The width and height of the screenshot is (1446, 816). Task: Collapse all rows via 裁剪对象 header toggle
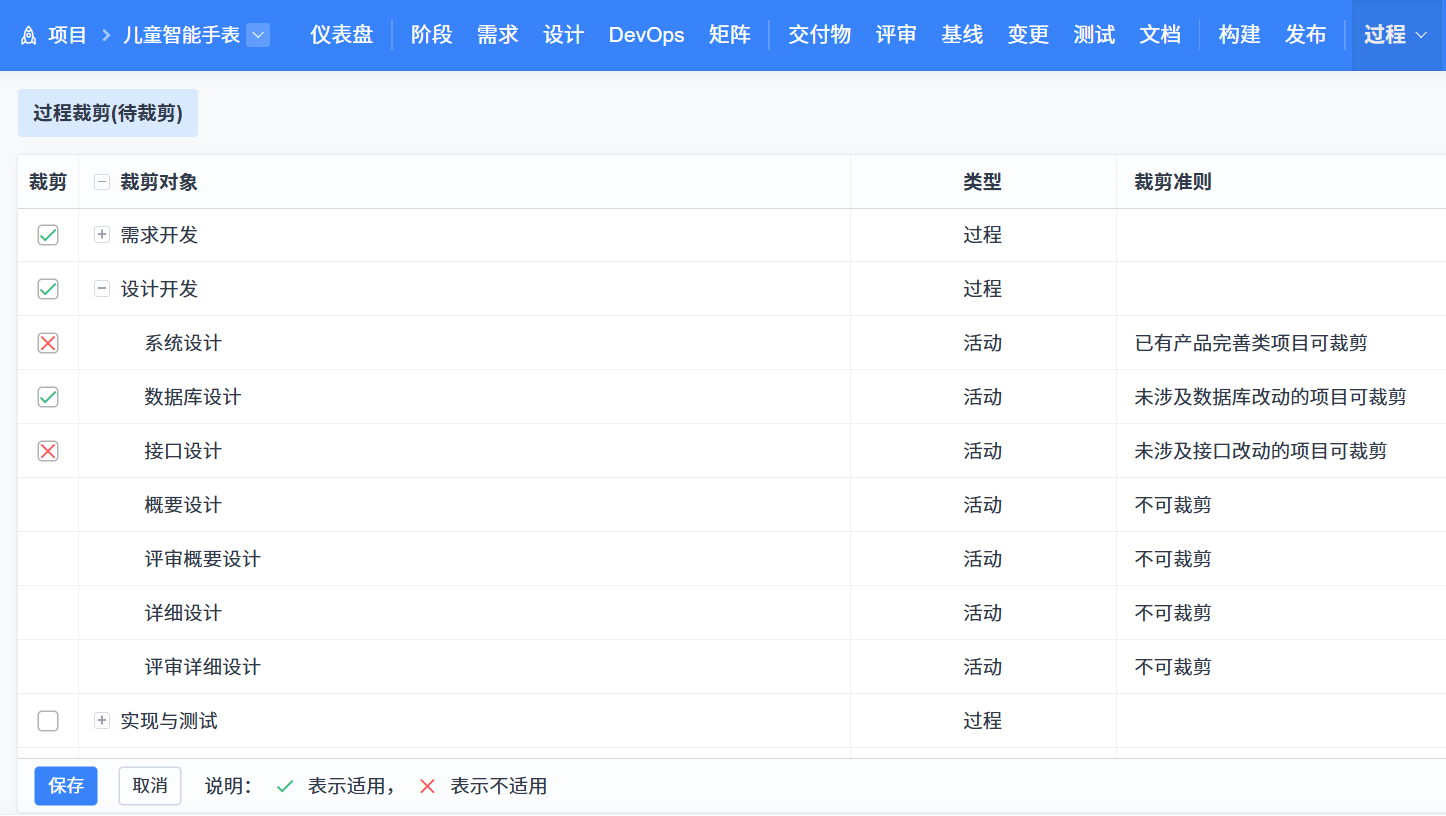click(x=101, y=182)
